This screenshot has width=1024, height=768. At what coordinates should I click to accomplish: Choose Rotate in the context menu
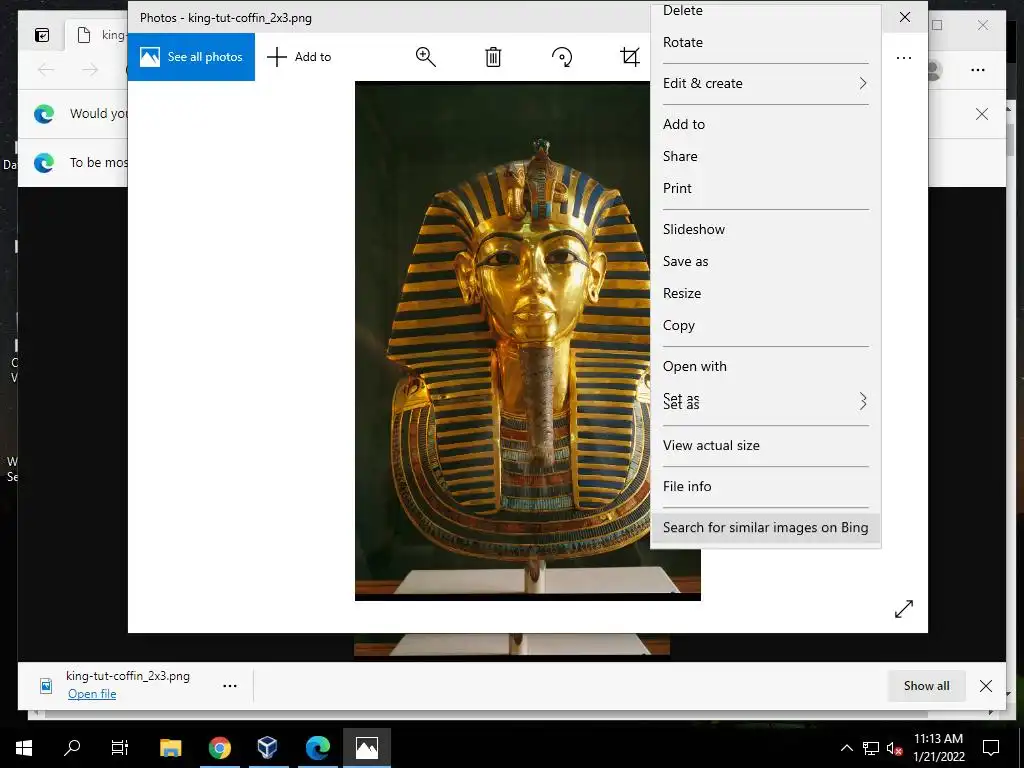click(x=766, y=42)
